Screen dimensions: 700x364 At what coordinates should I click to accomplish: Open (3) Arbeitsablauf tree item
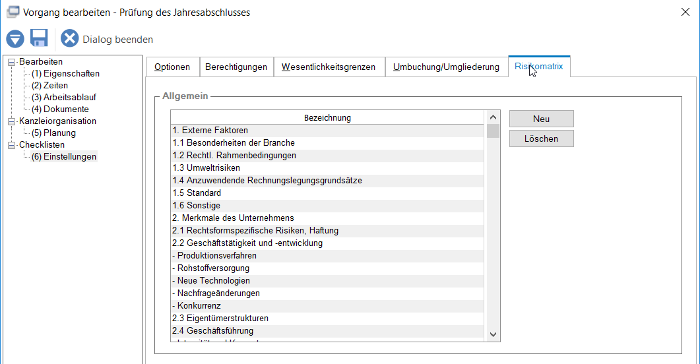(x=63, y=97)
